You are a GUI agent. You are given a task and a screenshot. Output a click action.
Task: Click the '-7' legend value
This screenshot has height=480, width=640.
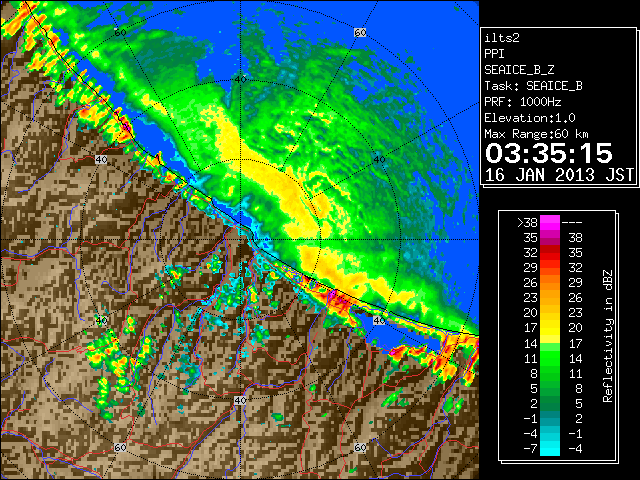pyautogui.click(x=530, y=449)
